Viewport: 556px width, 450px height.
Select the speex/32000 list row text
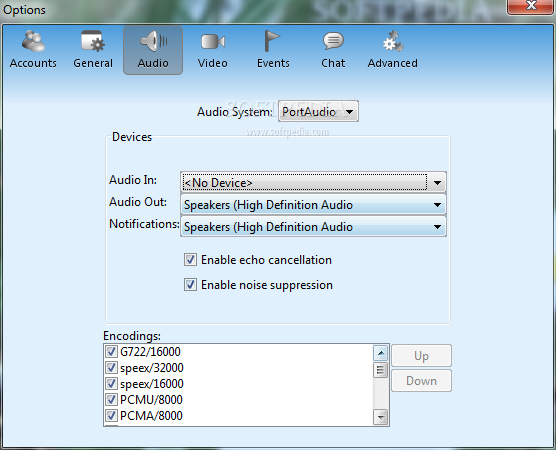(x=152, y=368)
